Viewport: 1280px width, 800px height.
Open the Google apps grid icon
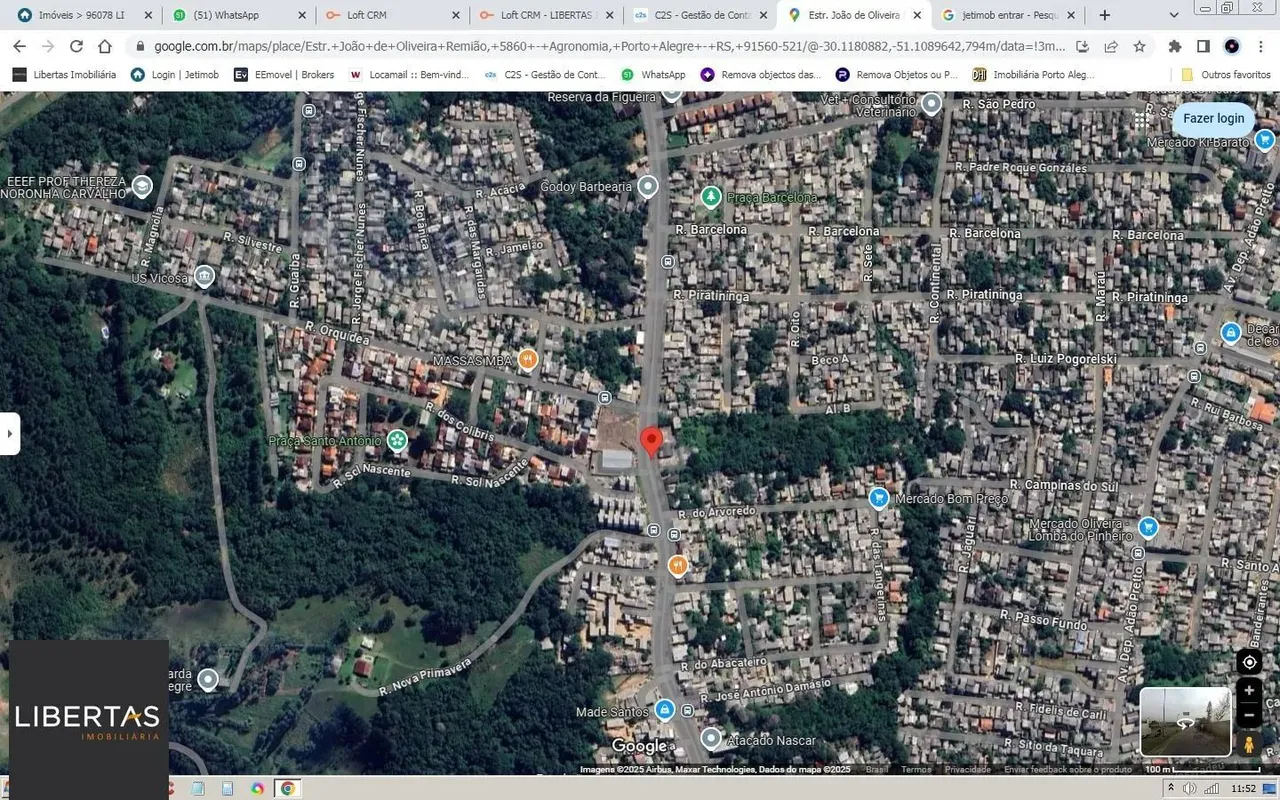pos(1141,119)
